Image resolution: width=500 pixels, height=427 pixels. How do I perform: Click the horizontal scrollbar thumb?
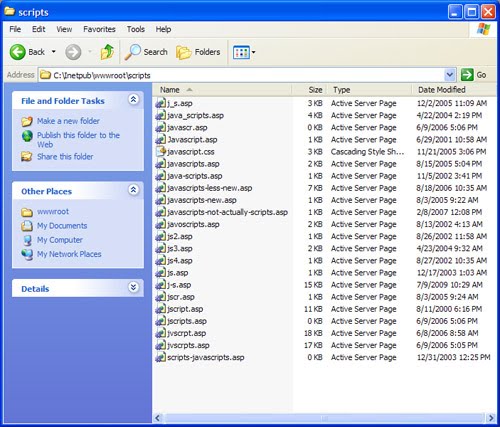coord(324,418)
